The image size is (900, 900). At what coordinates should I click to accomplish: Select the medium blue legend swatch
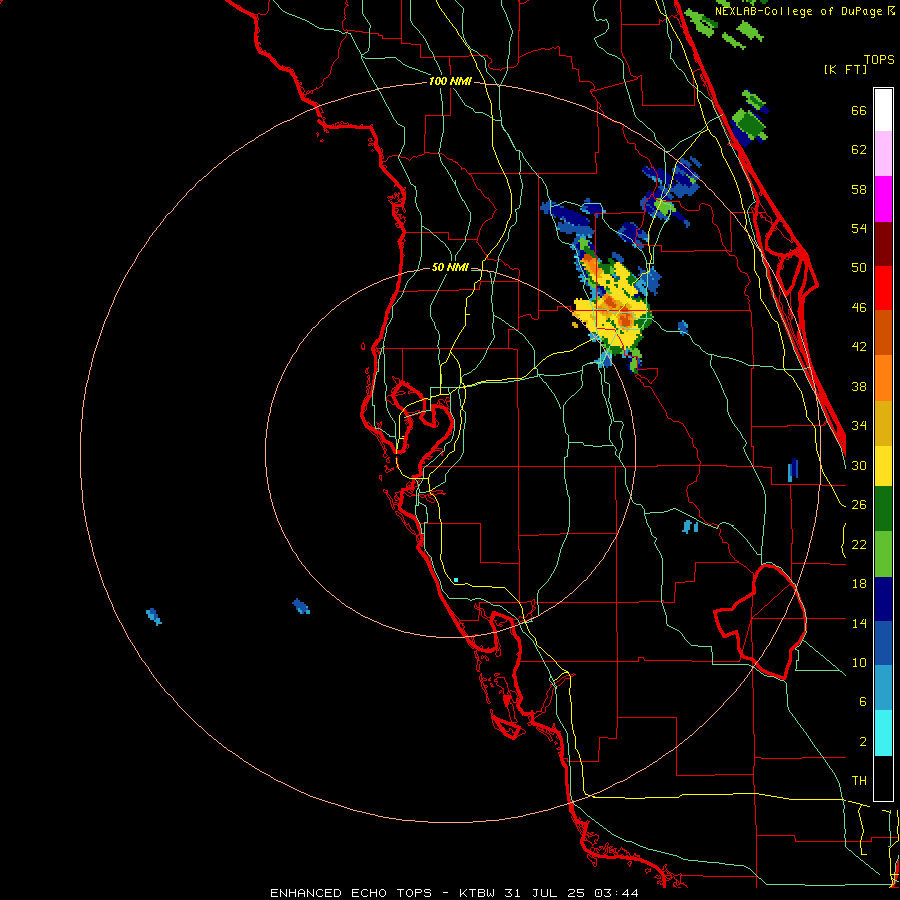tap(883, 644)
